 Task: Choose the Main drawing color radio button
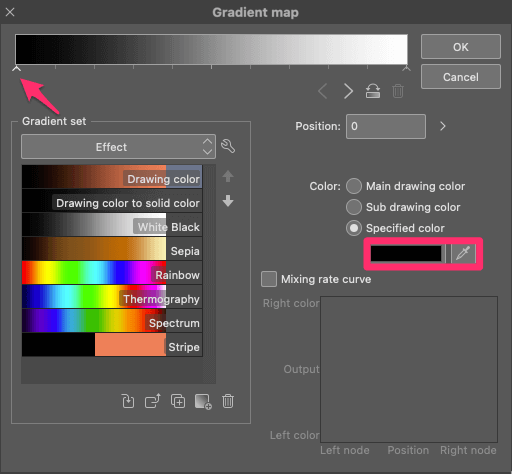coord(354,186)
